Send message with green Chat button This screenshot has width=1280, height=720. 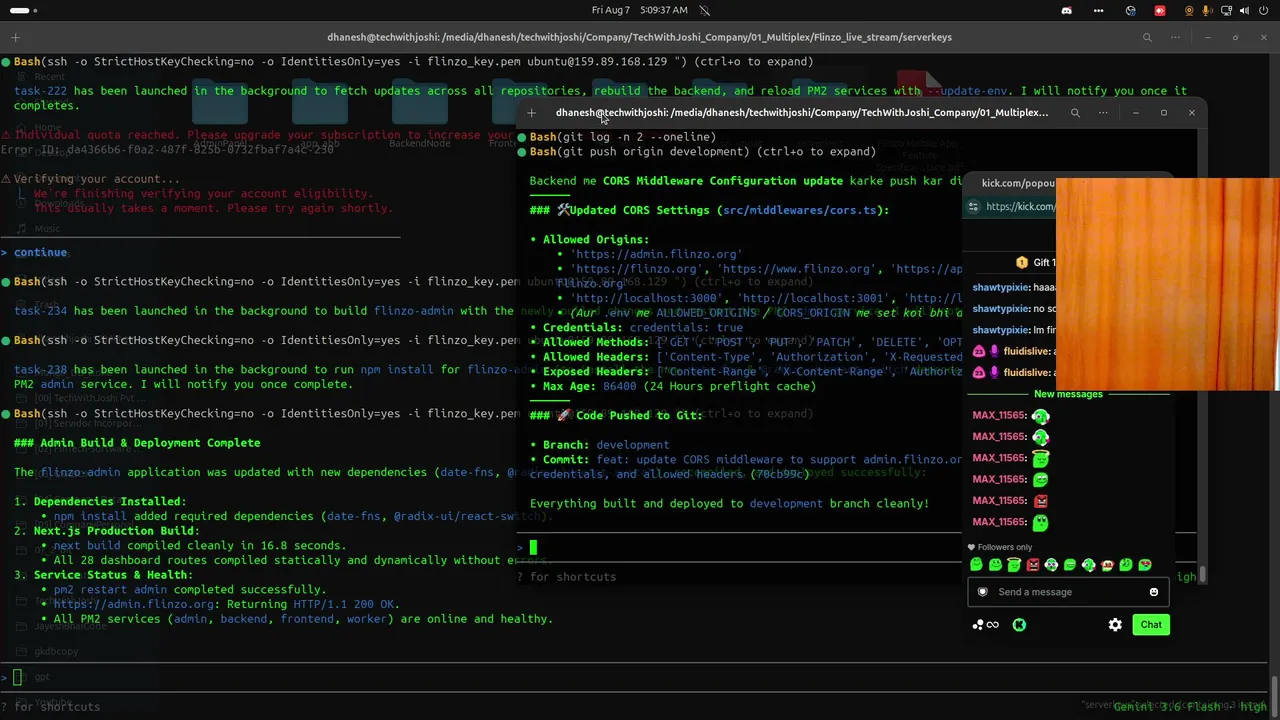[1151, 625]
